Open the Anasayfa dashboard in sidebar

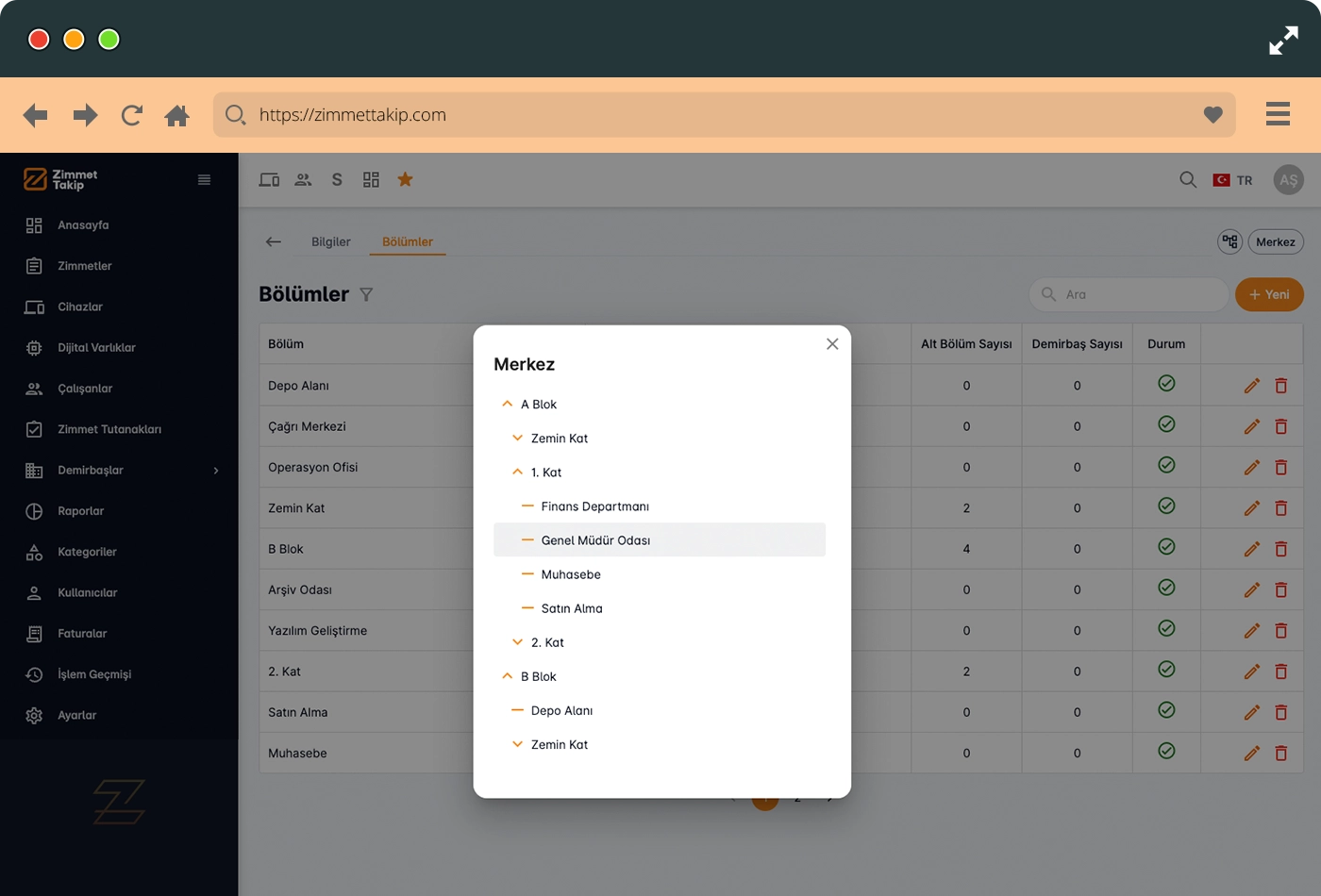pos(83,225)
